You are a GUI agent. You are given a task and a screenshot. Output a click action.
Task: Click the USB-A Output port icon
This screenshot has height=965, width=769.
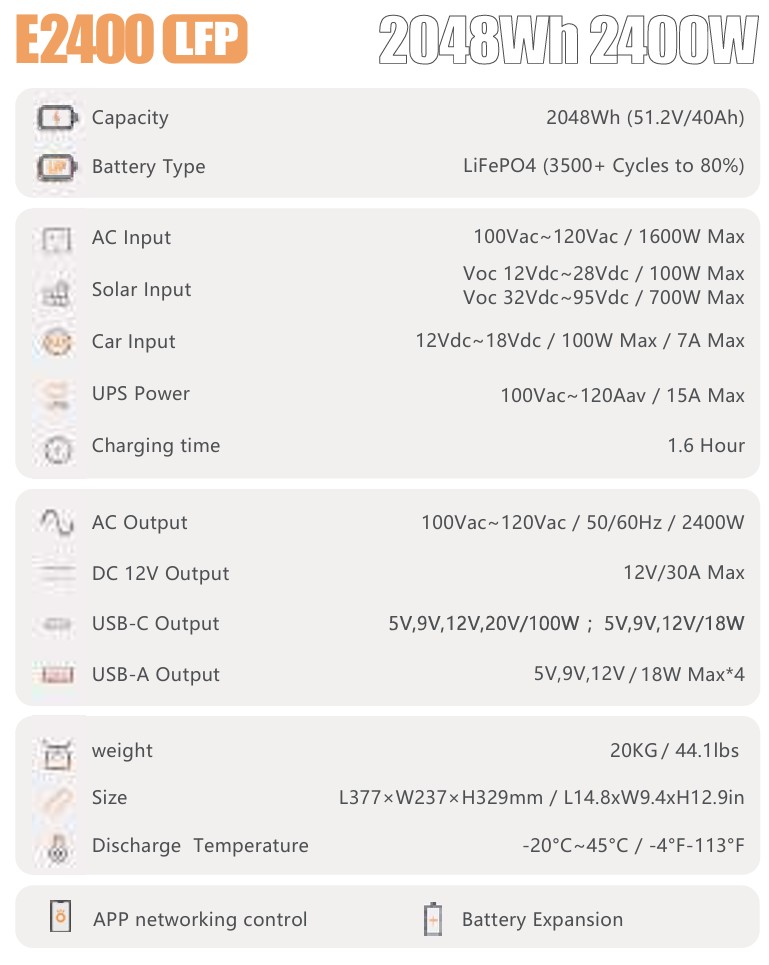point(57,676)
